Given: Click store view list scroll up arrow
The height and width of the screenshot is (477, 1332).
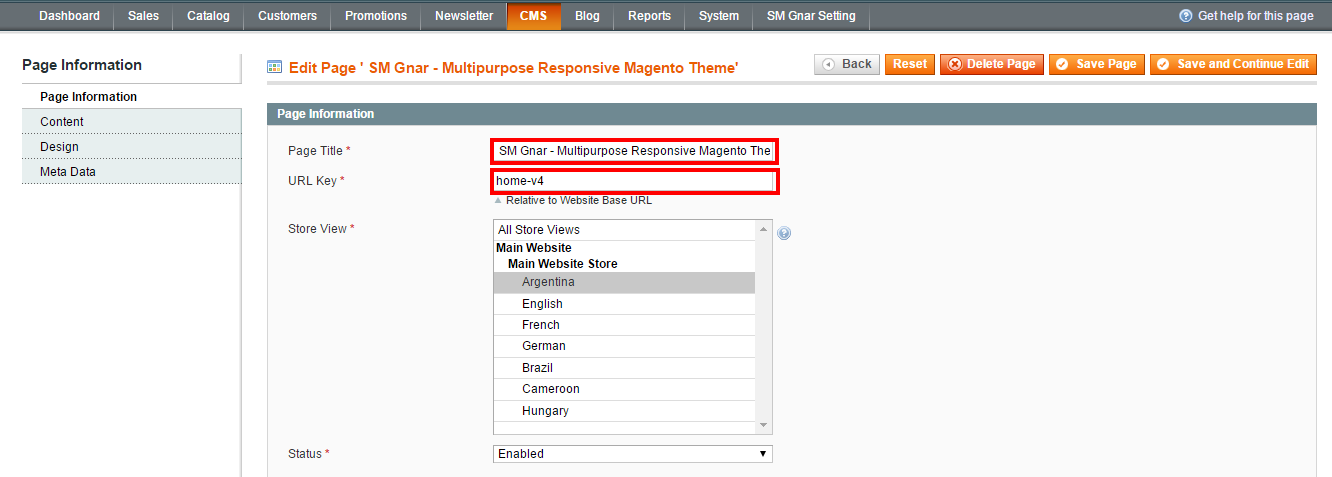Looking at the screenshot, I should (764, 229).
